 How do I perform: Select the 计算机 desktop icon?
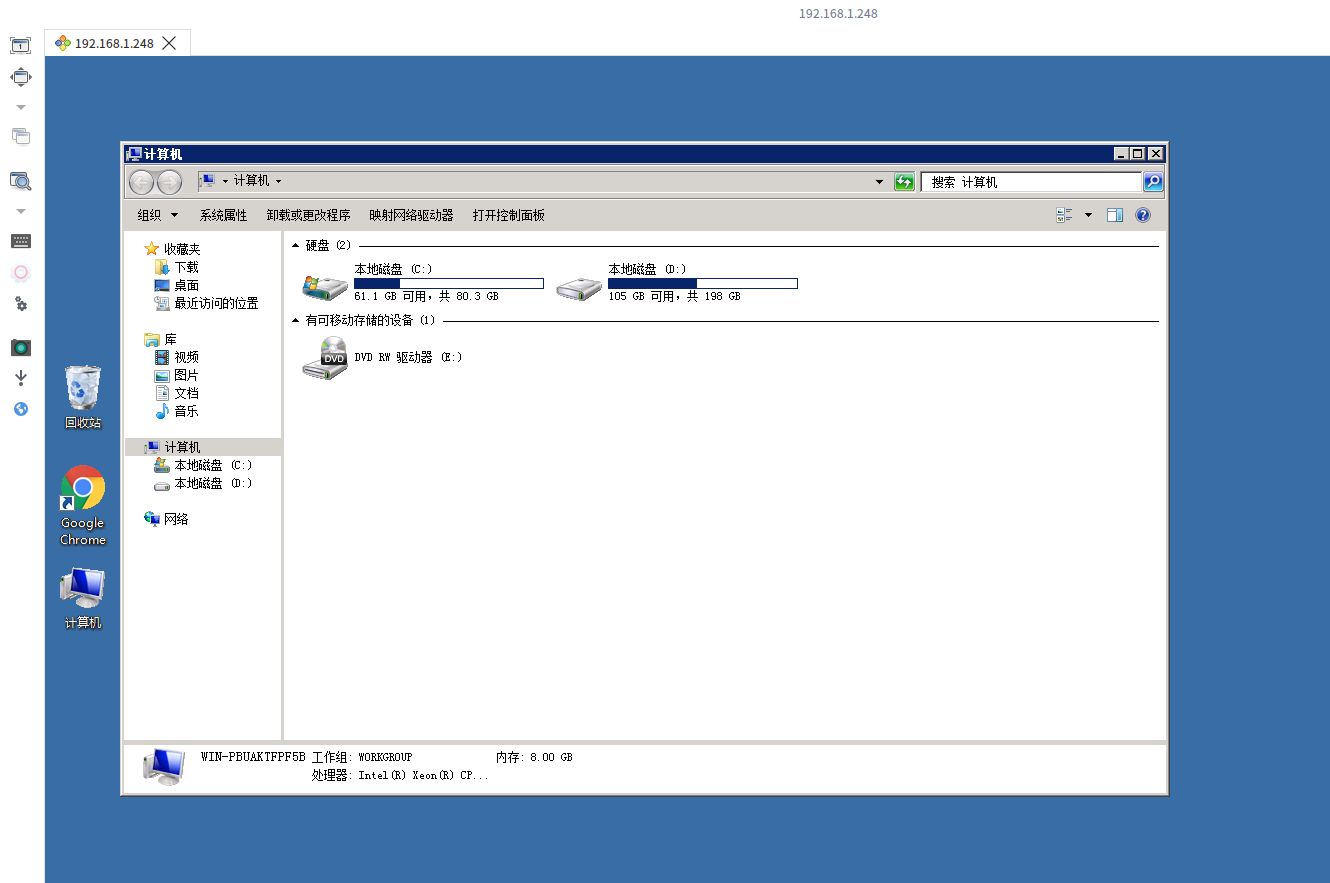coord(83,598)
